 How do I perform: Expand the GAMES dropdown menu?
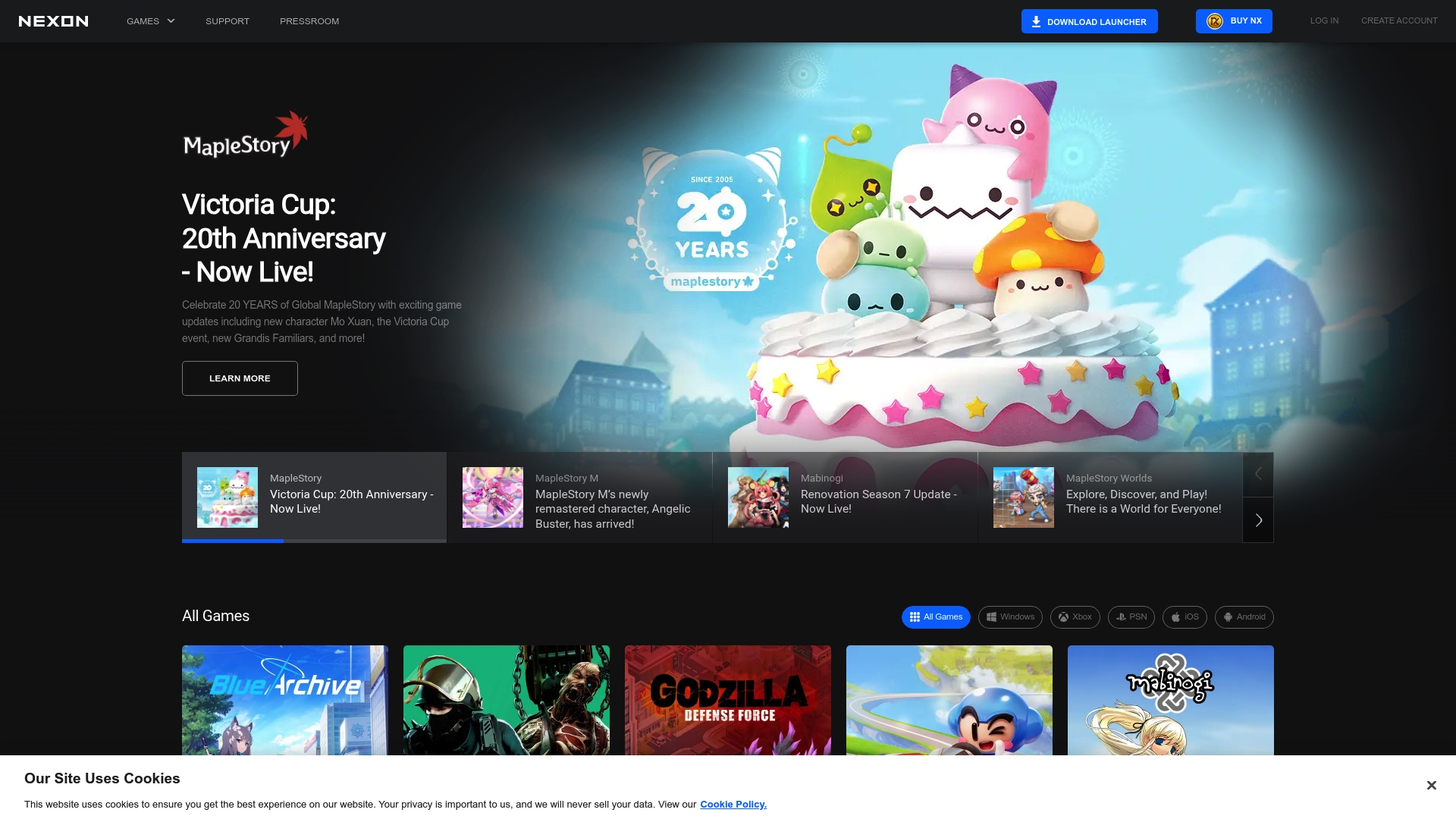151,21
